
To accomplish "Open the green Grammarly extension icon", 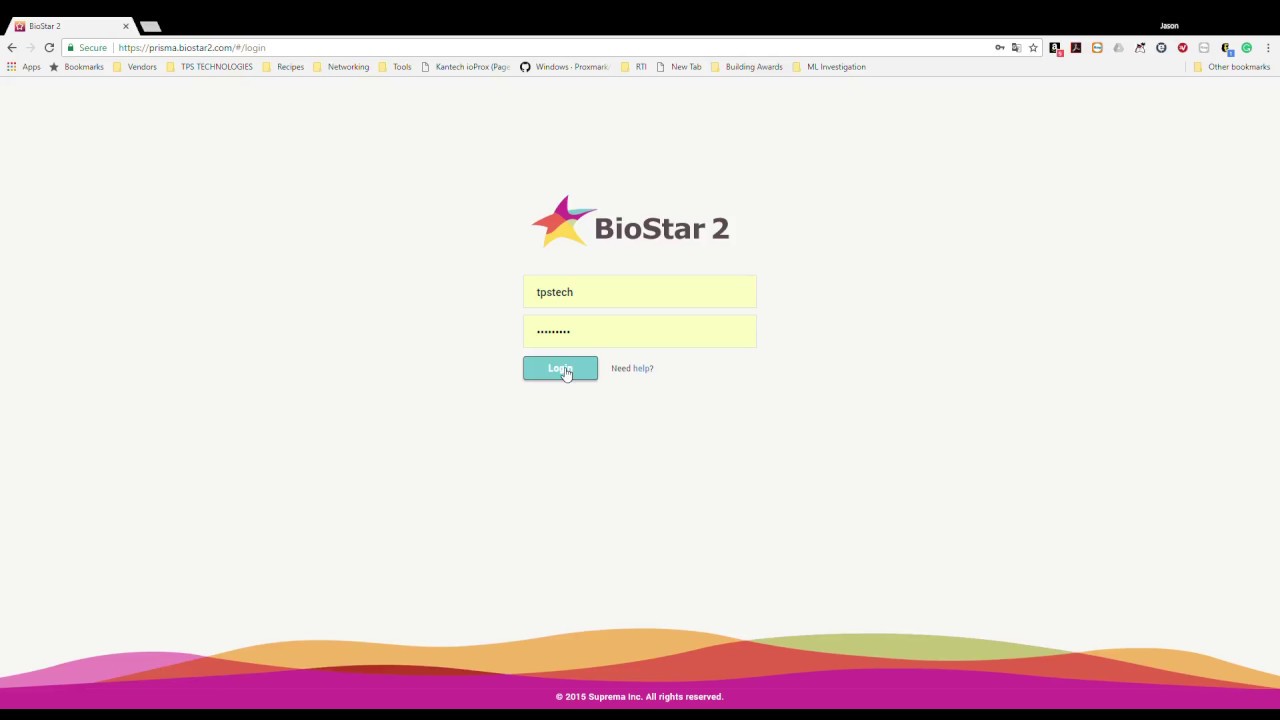I will (1247, 47).
